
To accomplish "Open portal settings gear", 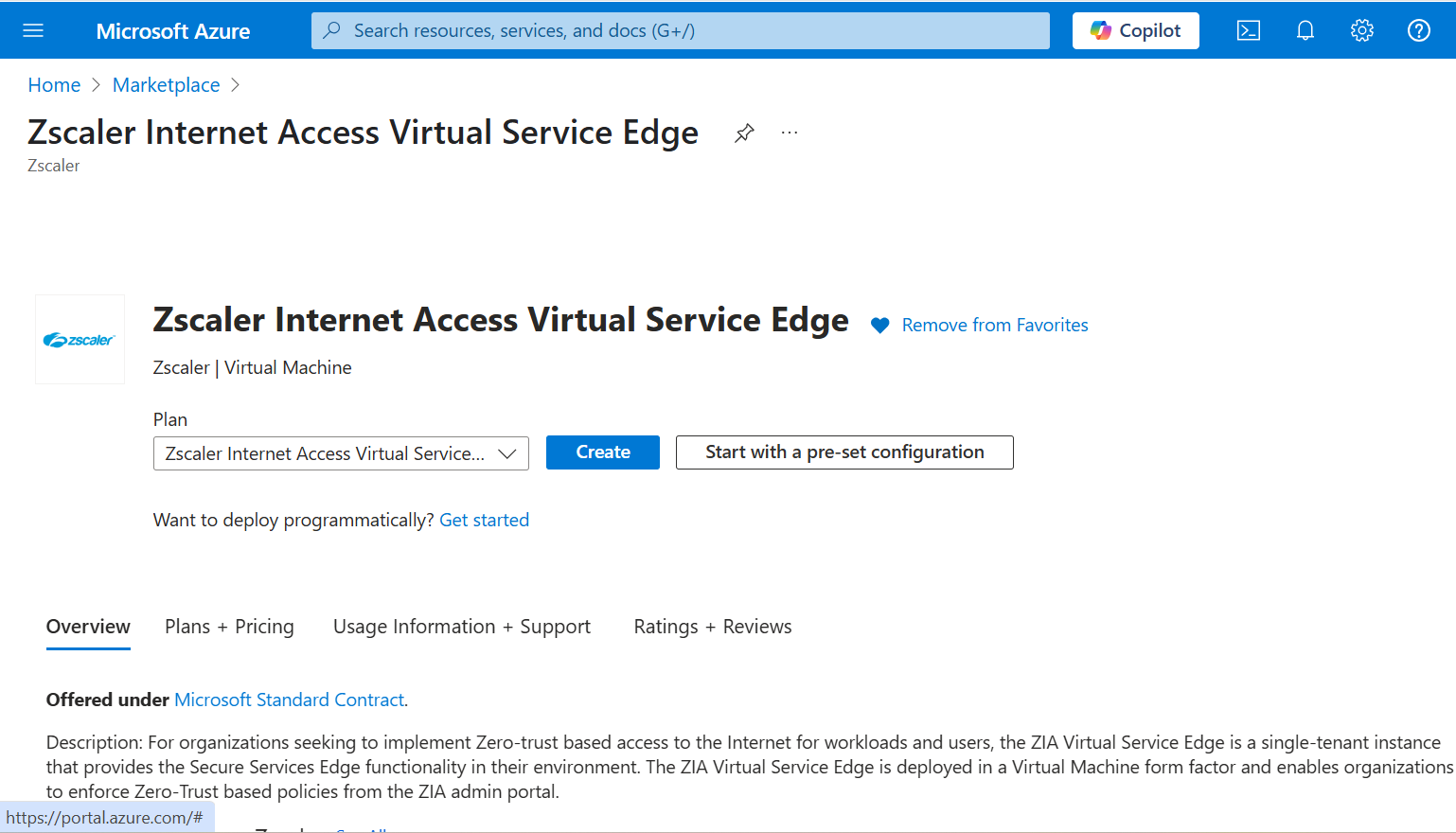I will click(x=1362, y=30).
